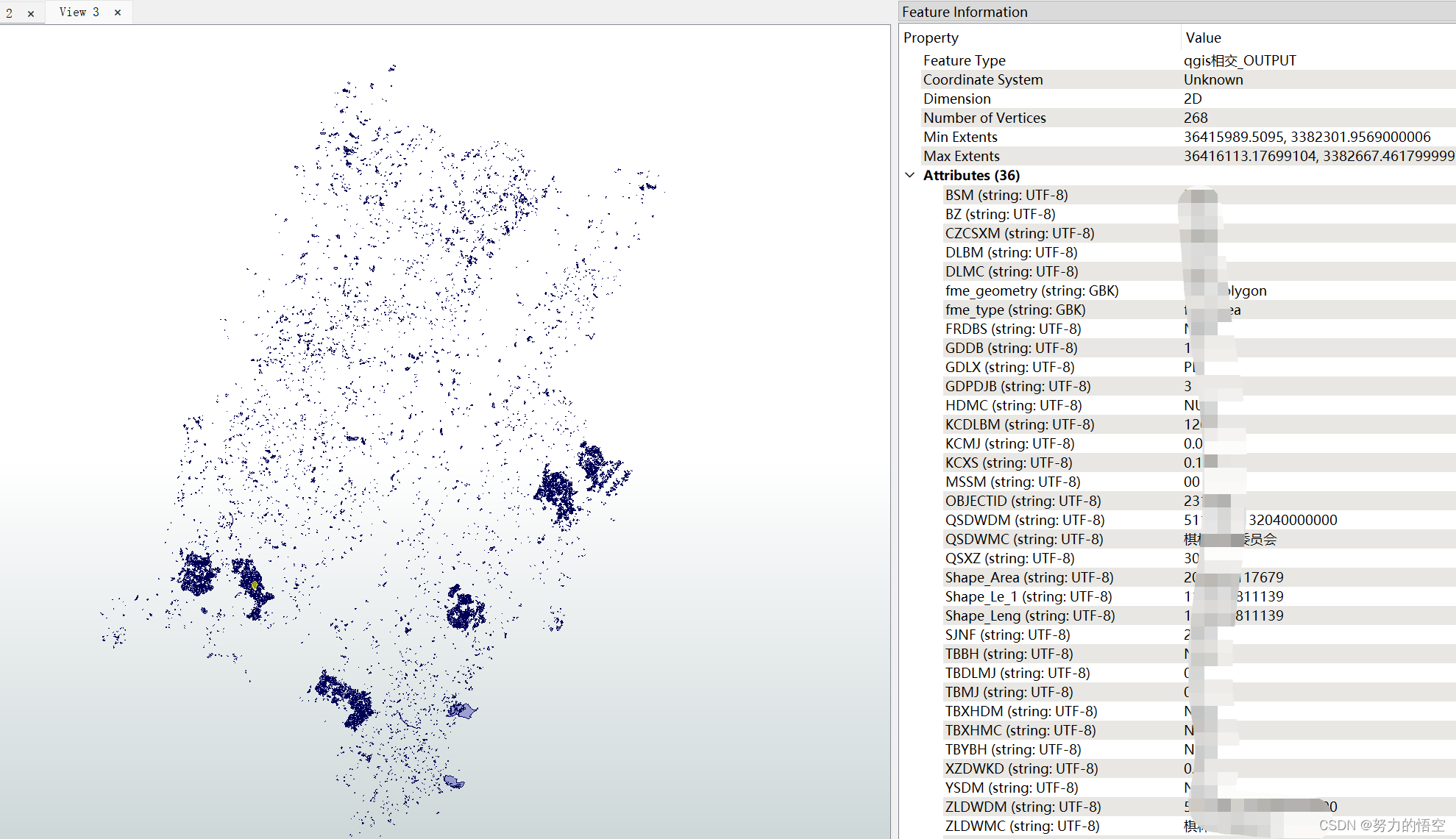Select the Number of Vertices row
Screen dimensions: 1456x839
(x=984, y=118)
